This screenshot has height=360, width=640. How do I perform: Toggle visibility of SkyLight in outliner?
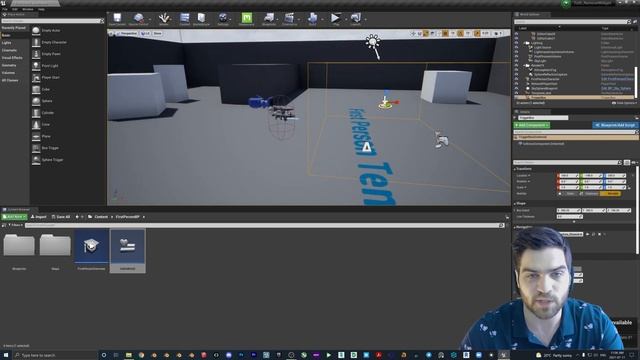[x=516, y=61]
